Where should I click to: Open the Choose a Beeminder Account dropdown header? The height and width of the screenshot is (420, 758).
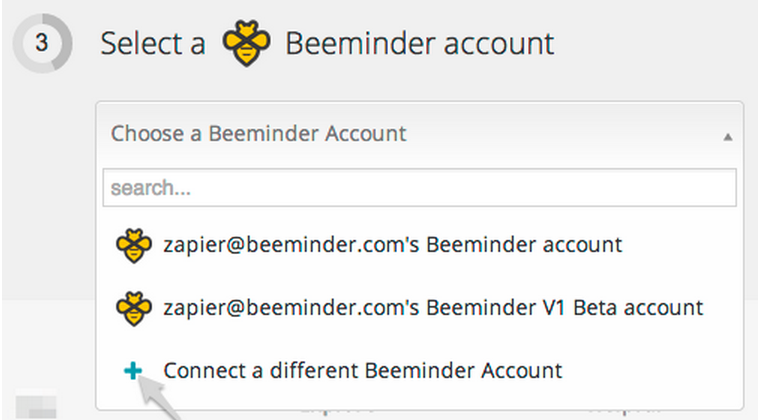pos(419,134)
